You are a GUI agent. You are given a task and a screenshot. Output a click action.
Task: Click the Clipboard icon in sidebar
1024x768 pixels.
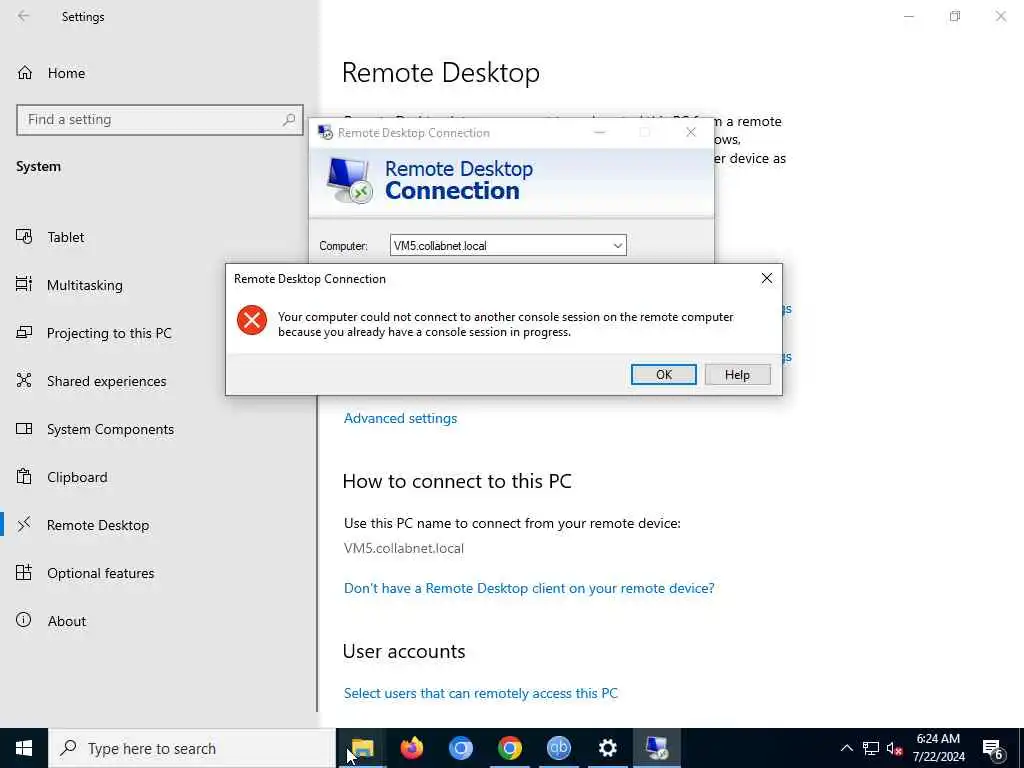pyautogui.click(x=24, y=476)
